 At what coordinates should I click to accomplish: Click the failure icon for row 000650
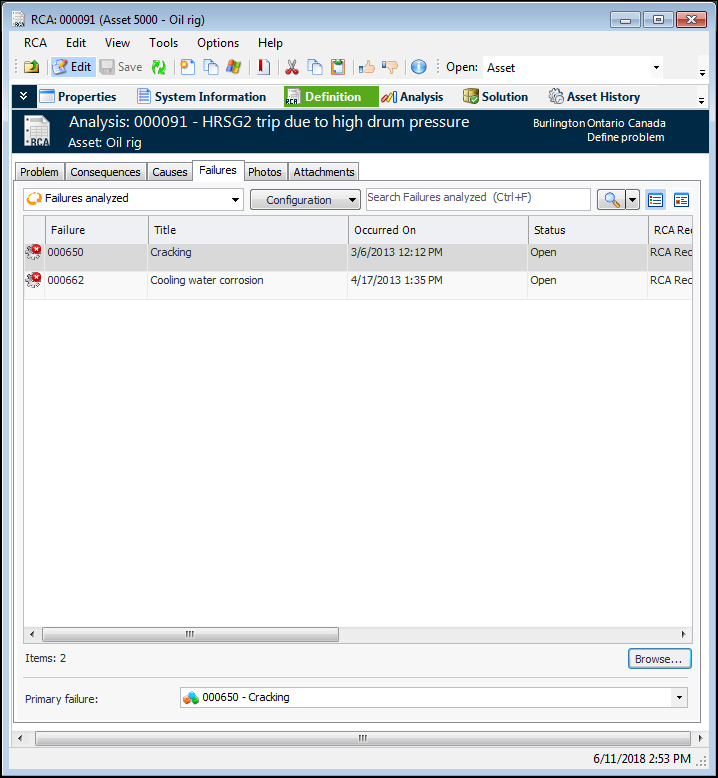click(34, 252)
